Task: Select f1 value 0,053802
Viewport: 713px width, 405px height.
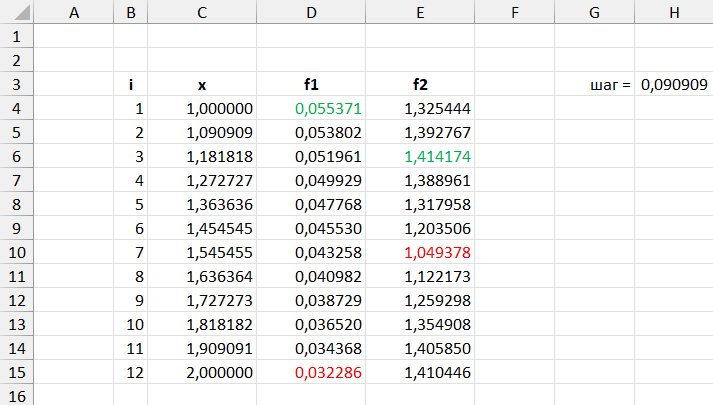Action: pyautogui.click(x=311, y=132)
